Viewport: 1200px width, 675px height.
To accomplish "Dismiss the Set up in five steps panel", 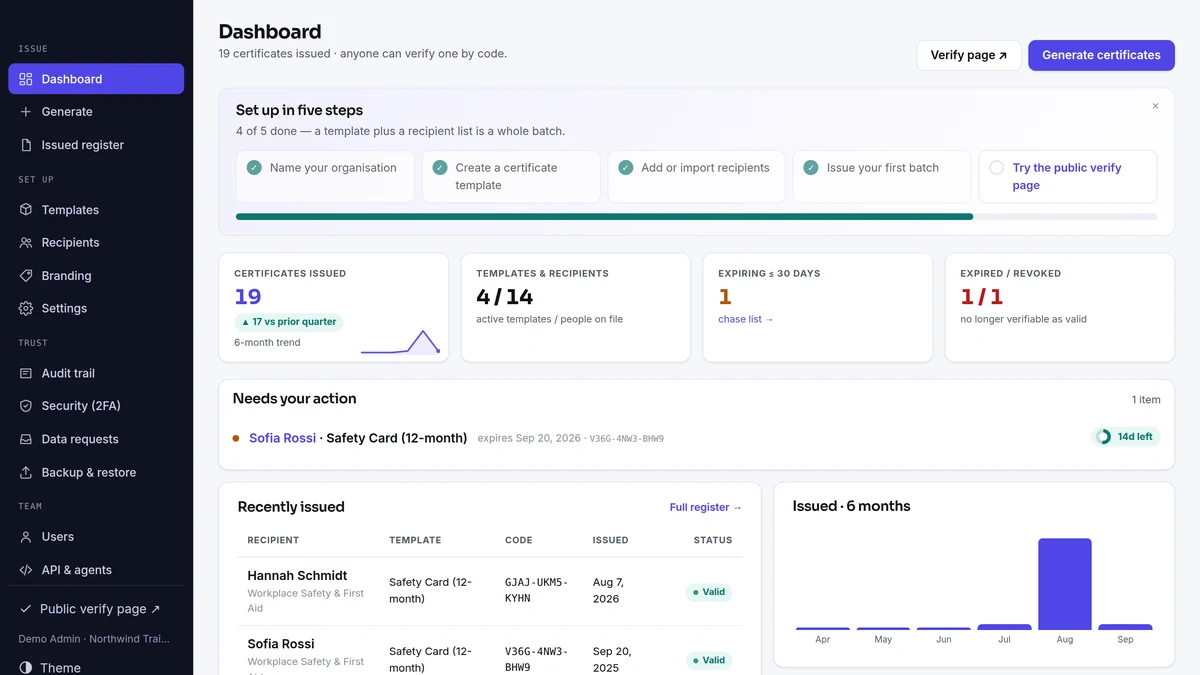I will tap(1155, 106).
